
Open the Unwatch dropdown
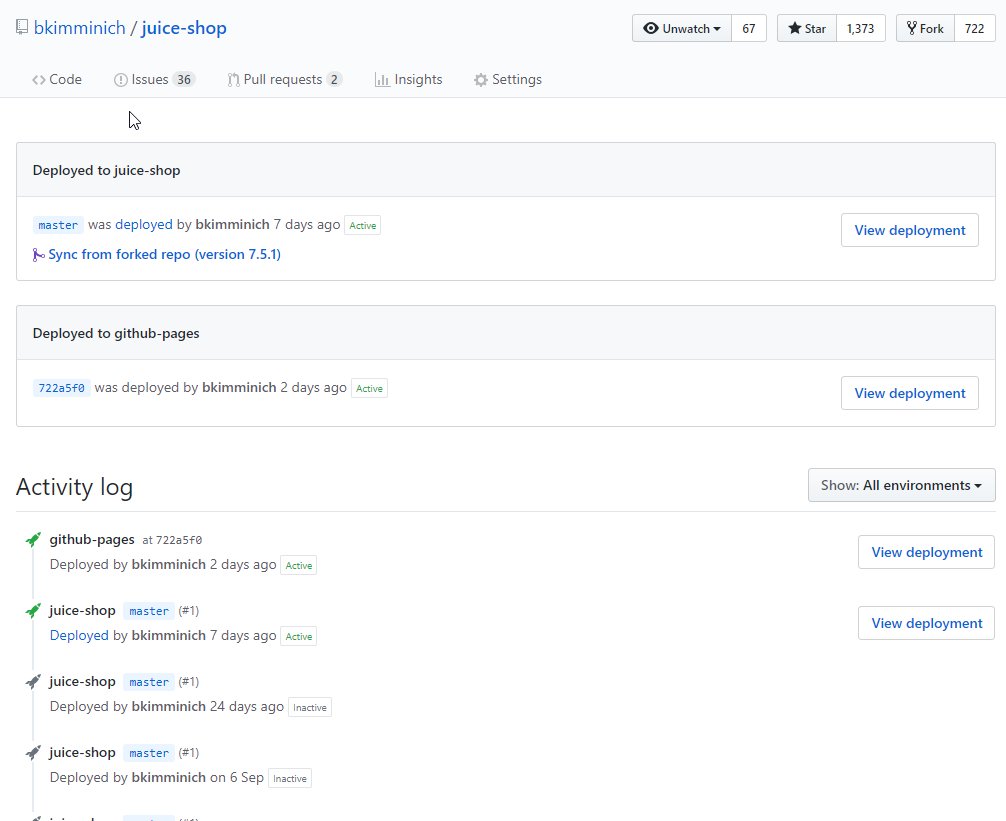(682, 28)
